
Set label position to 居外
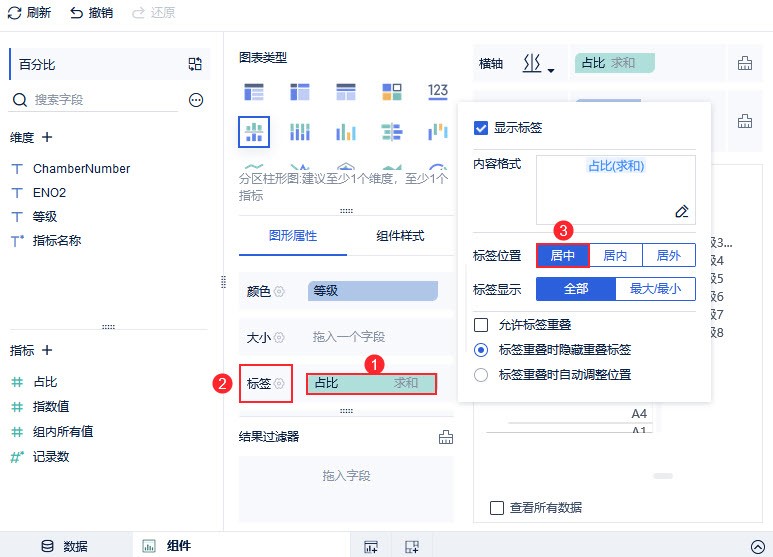[668, 256]
